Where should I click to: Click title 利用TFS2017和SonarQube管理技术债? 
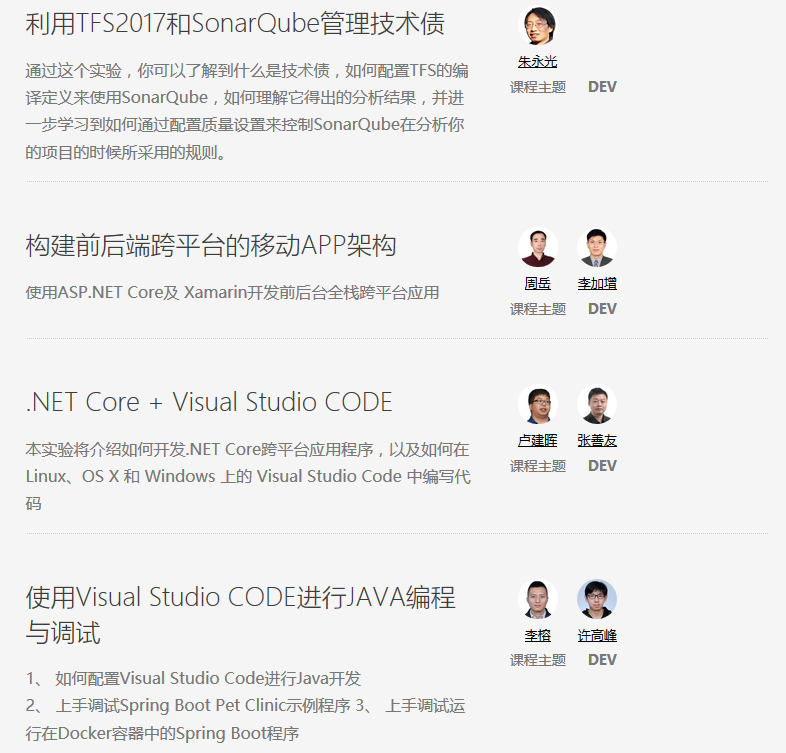coord(235,24)
